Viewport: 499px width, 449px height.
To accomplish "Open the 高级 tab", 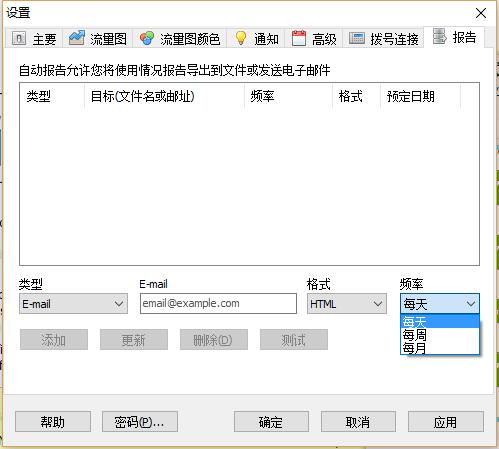I will 314,39.
